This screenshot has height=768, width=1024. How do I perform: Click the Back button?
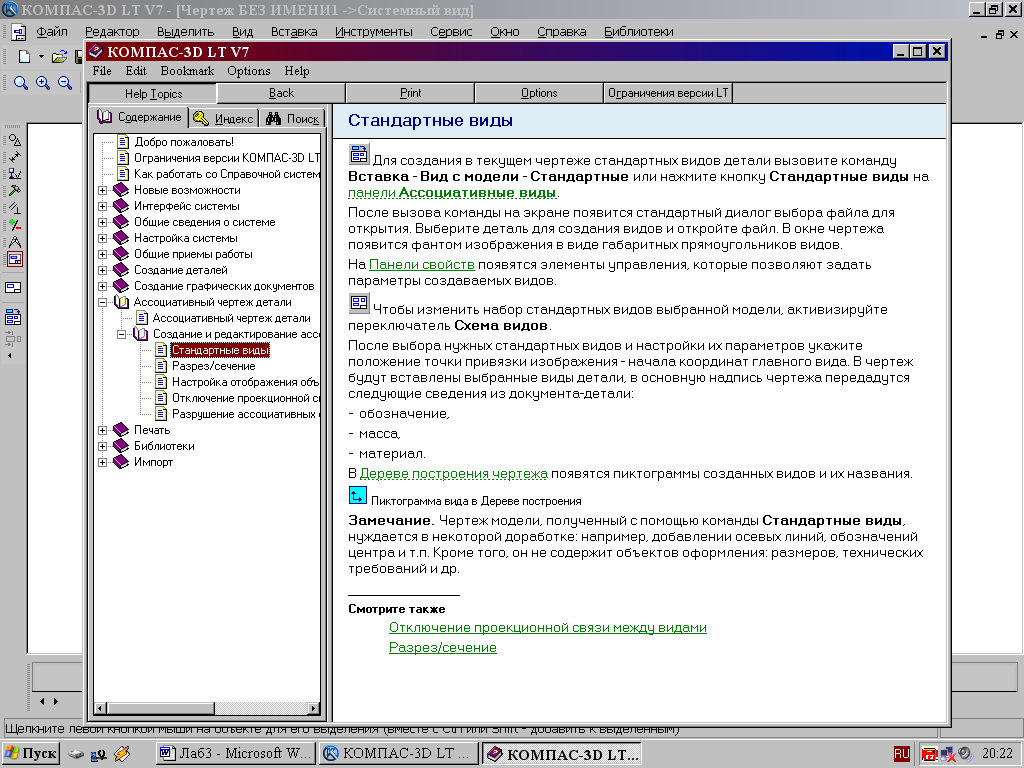pos(281,93)
